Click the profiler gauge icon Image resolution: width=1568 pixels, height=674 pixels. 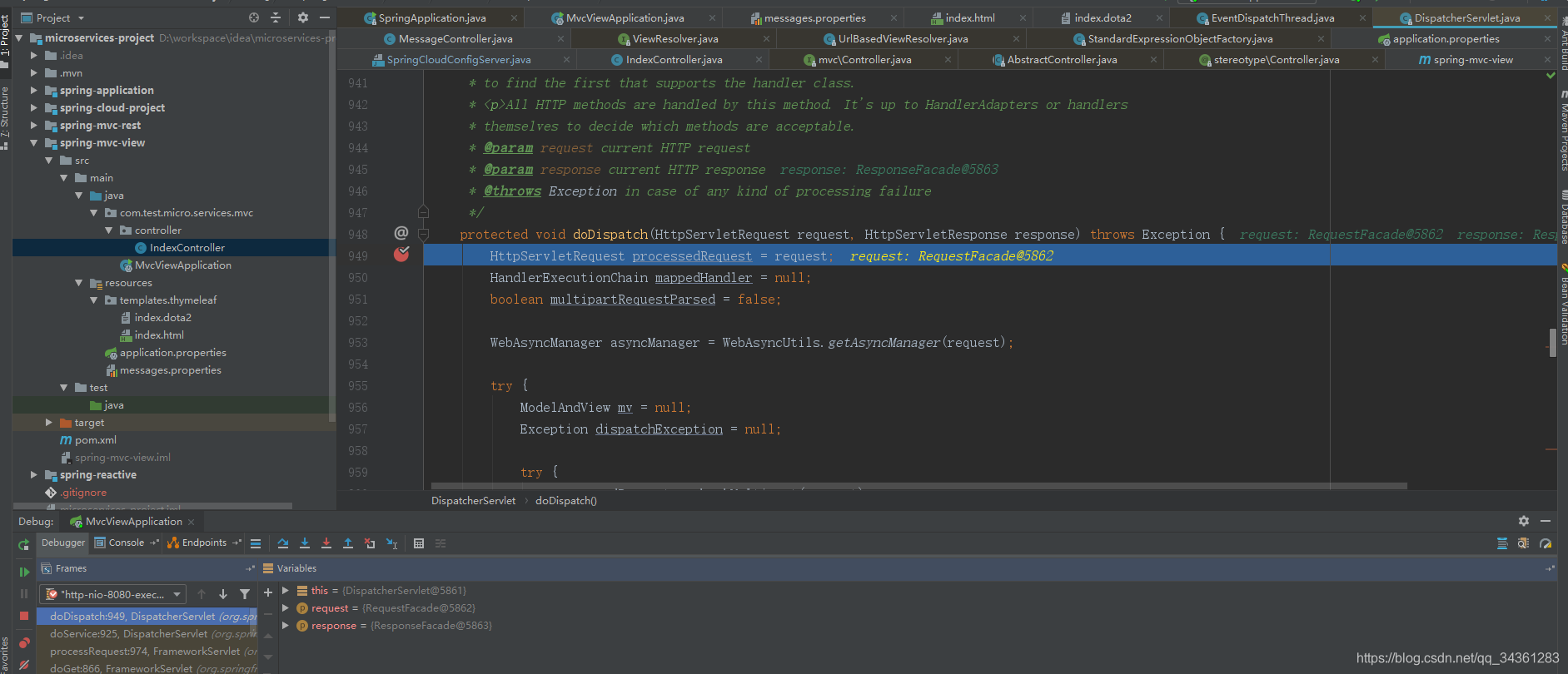click(1546, 543)
